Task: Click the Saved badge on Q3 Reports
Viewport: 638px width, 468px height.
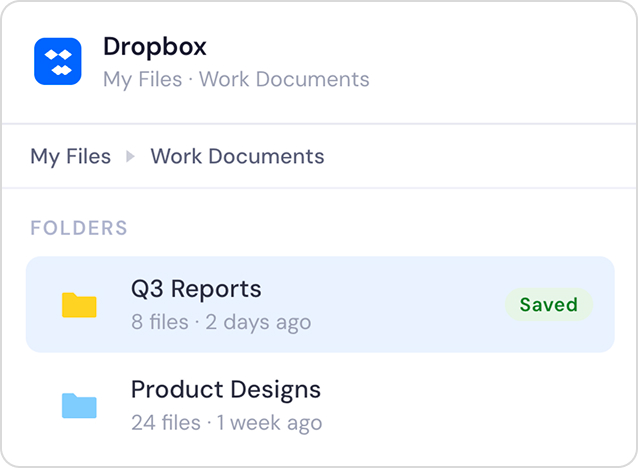Action: [549, 304]
